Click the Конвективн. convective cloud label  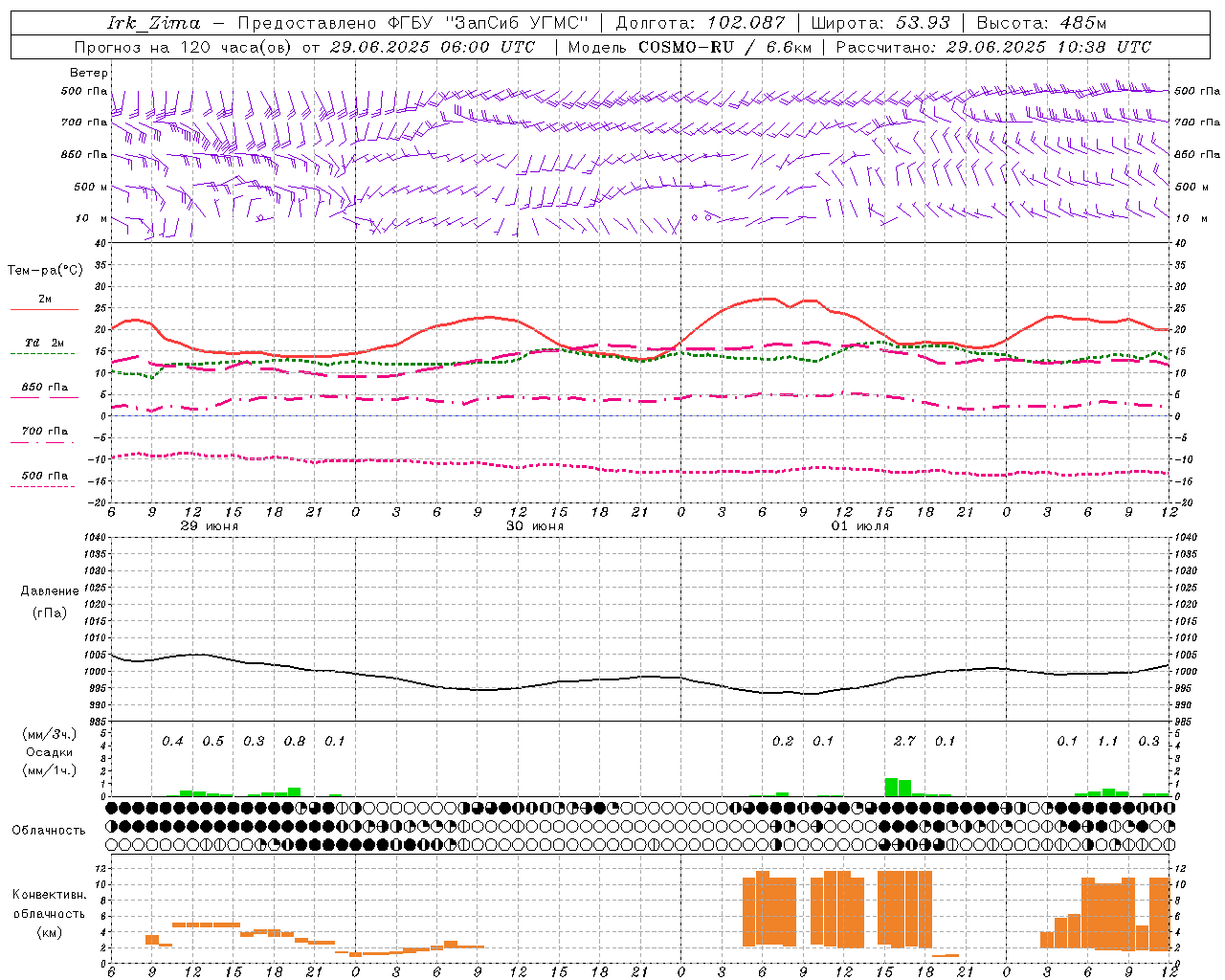50,895
